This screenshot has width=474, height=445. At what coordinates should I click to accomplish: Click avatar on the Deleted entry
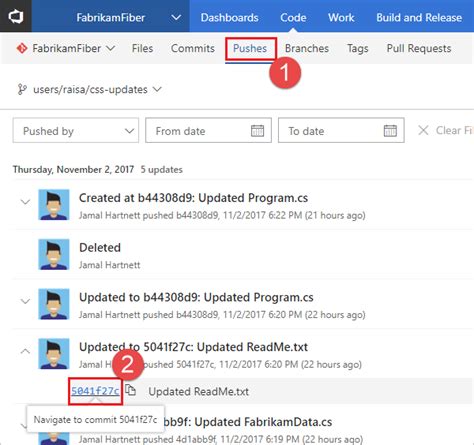pyautogui.click(x=54, y=254)
